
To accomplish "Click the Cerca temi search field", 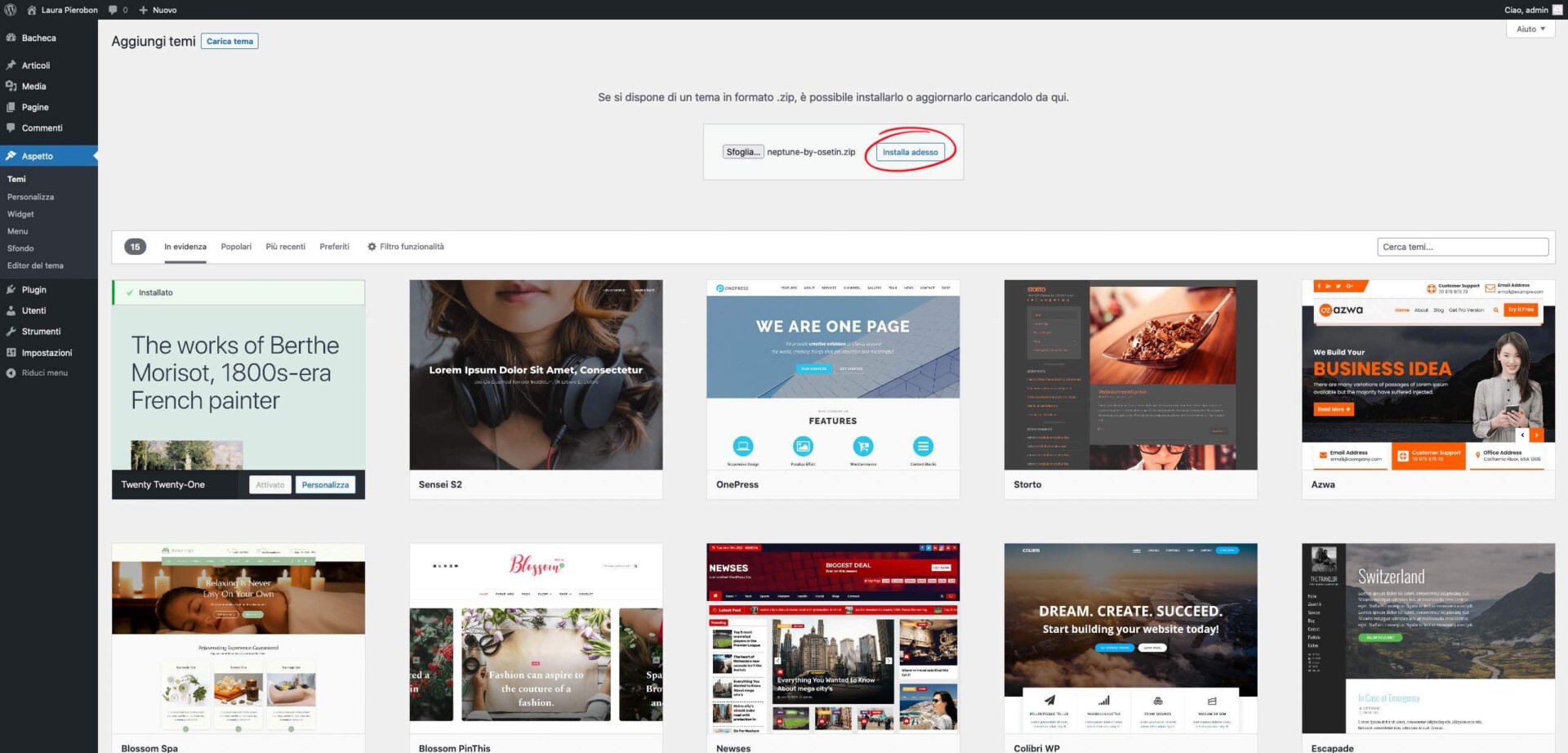I will tap(1462, 247).
